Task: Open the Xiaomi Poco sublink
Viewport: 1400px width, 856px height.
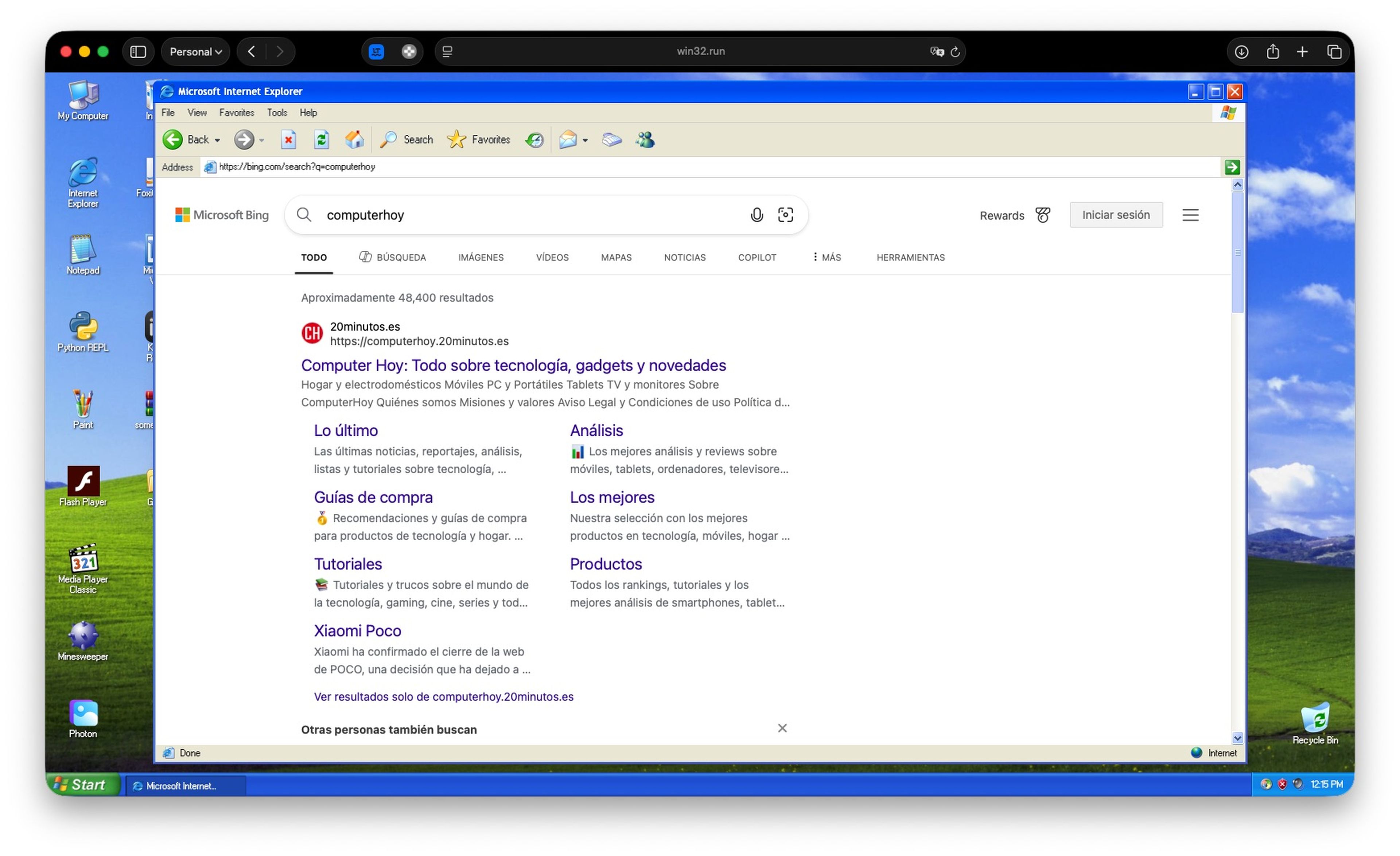Action: point(357,630)
